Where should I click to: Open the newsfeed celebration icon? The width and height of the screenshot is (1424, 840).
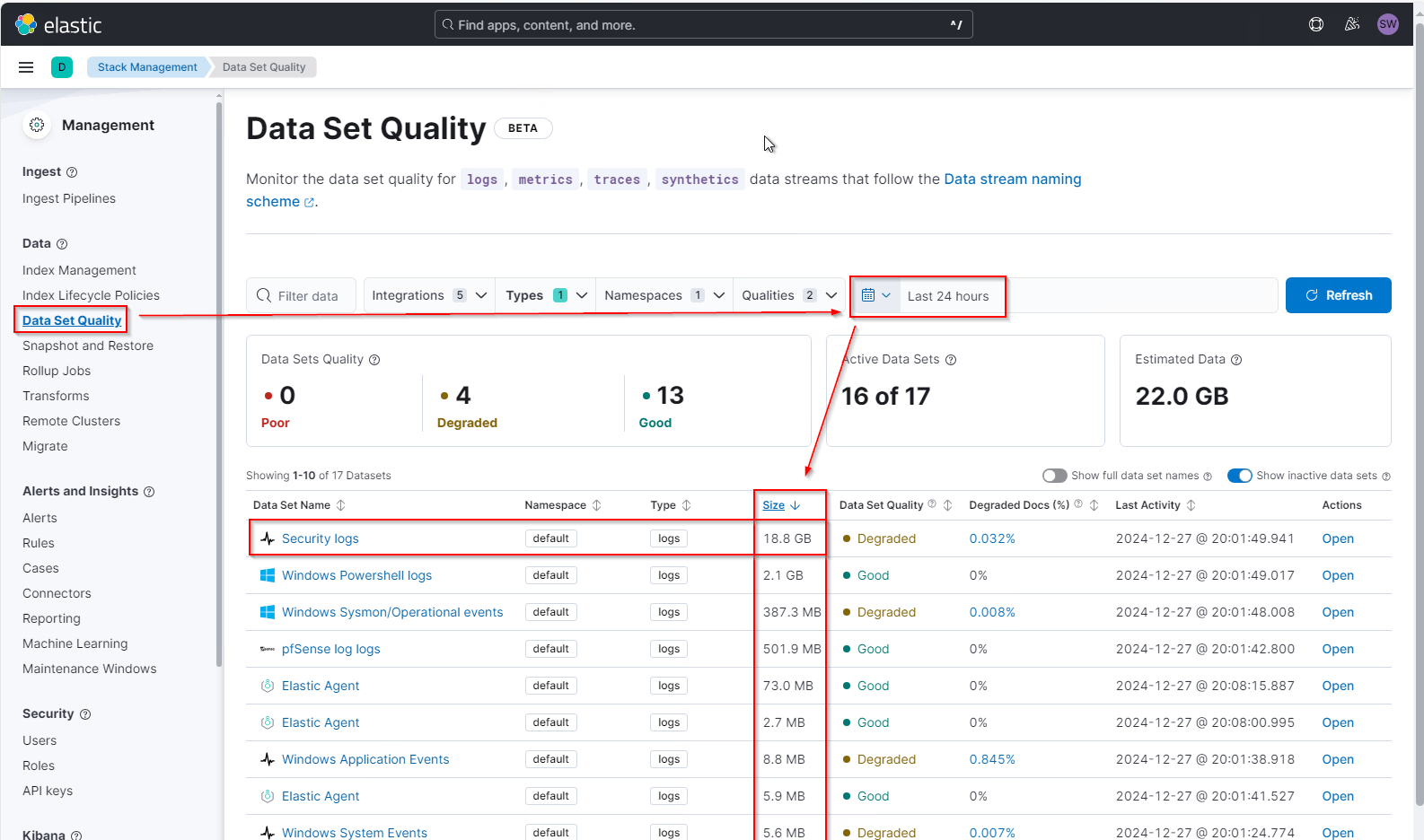[1352, 24]
